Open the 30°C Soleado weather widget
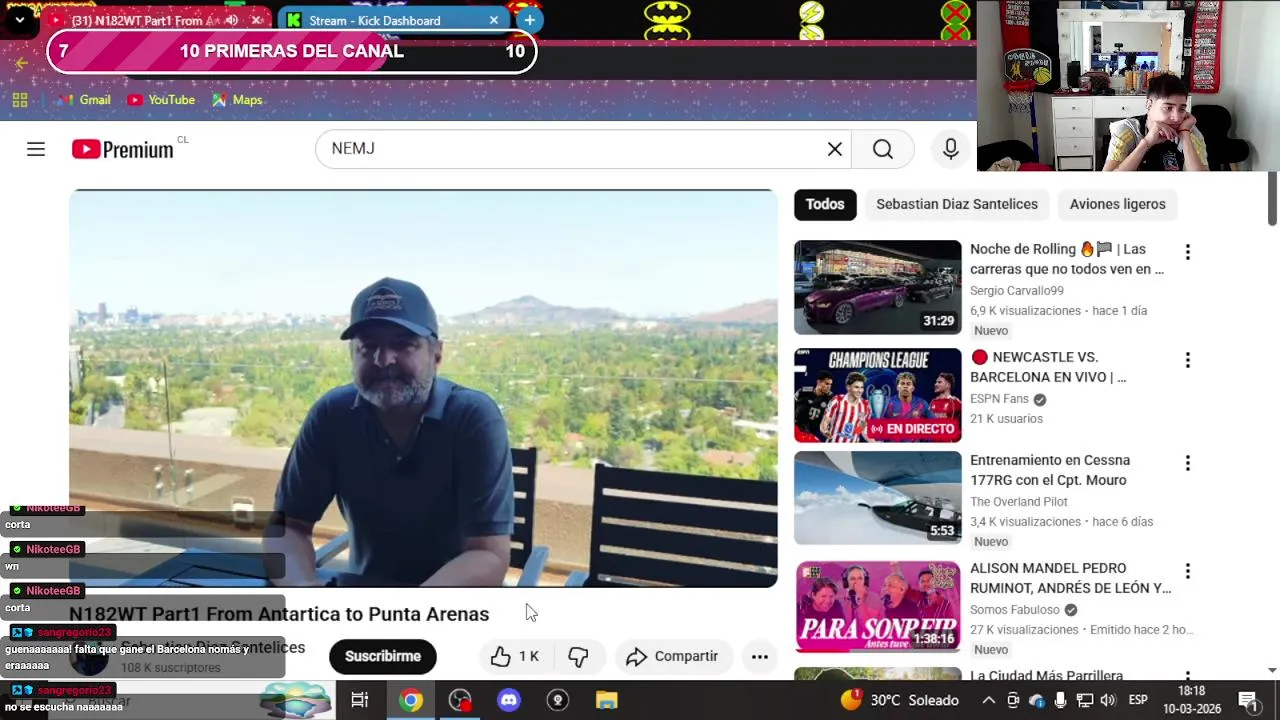 coord(900,700)
